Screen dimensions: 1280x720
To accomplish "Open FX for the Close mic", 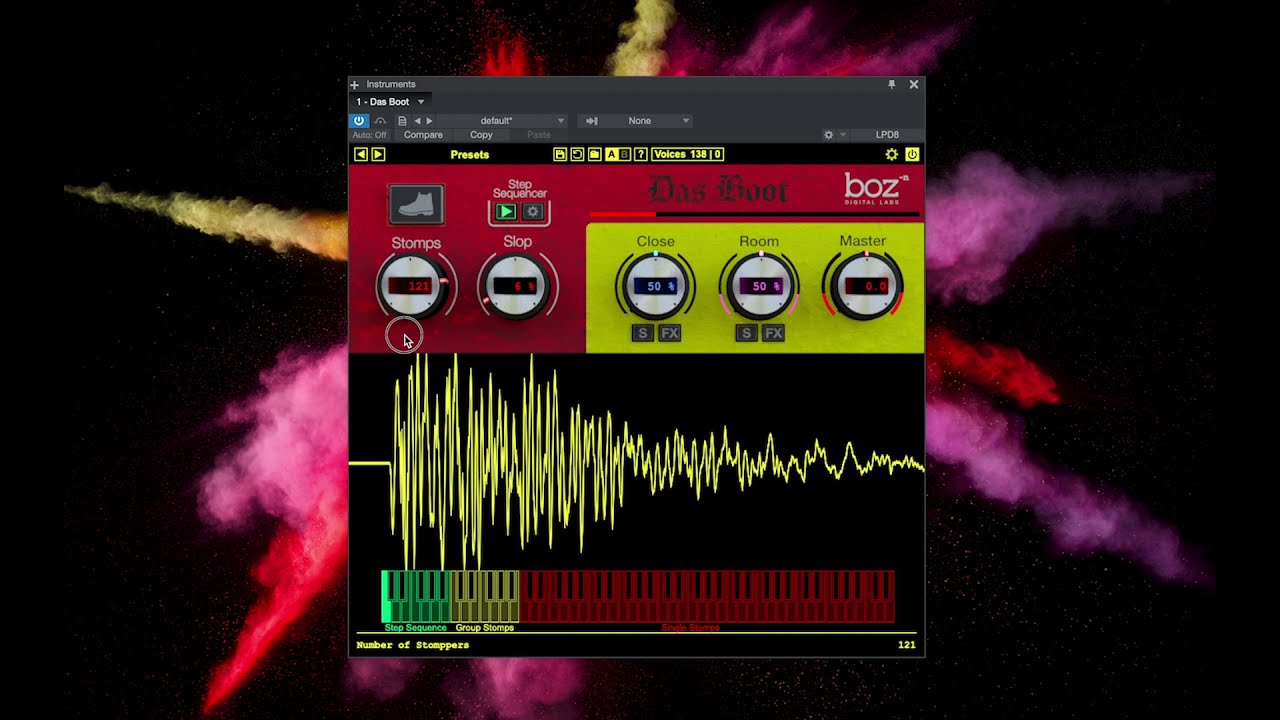I will tap(670, 333).
